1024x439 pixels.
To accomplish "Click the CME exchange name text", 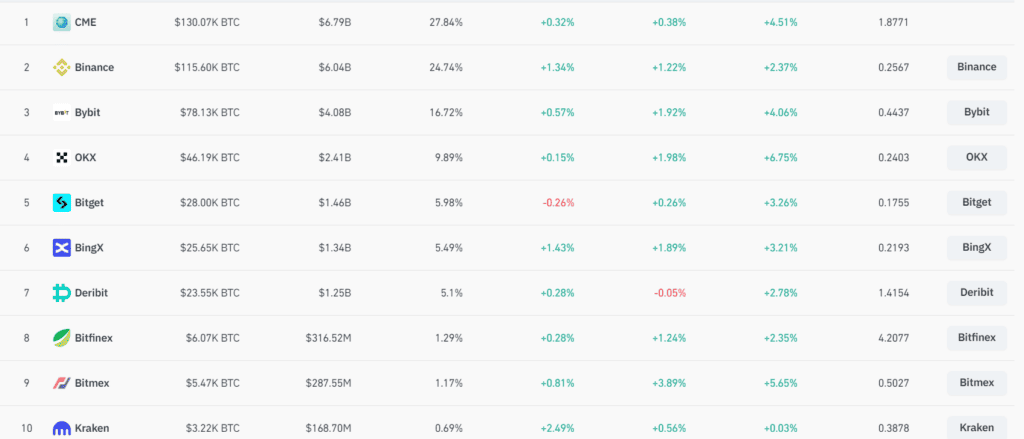I will click(86, 22).
